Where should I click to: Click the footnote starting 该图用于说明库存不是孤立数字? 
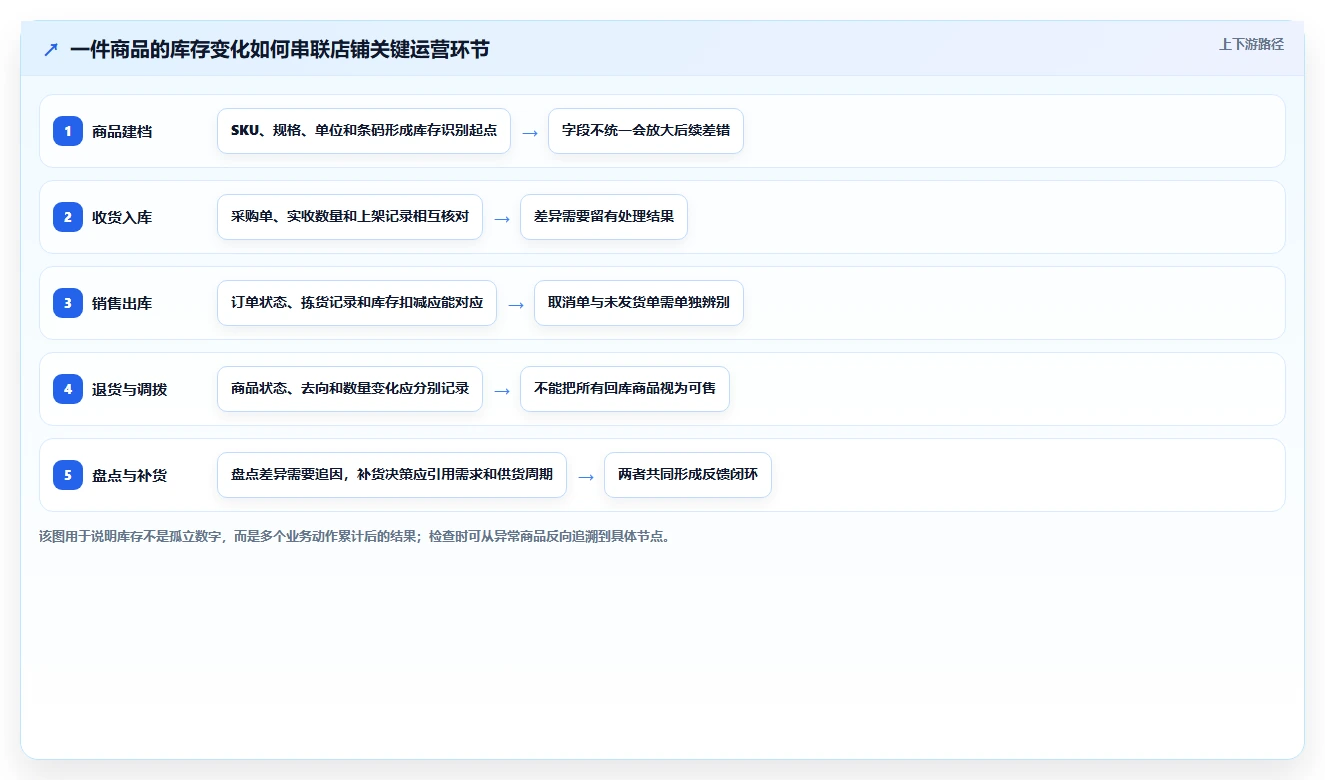click(355, 537)
